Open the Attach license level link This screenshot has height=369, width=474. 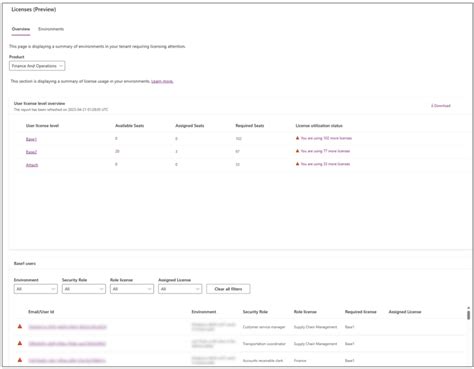[x=32, y=165]
